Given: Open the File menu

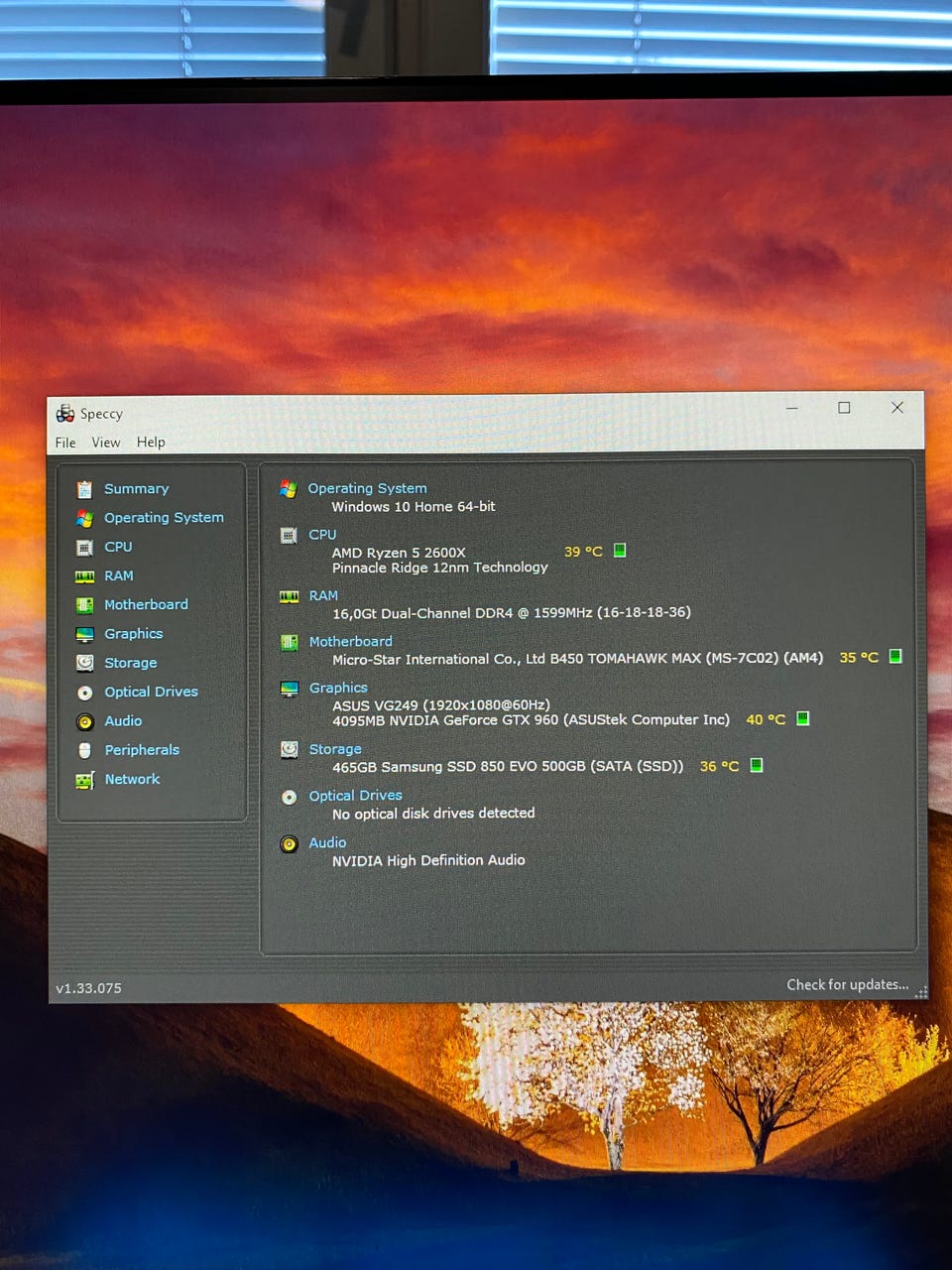Looking at the screenshot, I should pyautogui.click(x=65, y=443).
